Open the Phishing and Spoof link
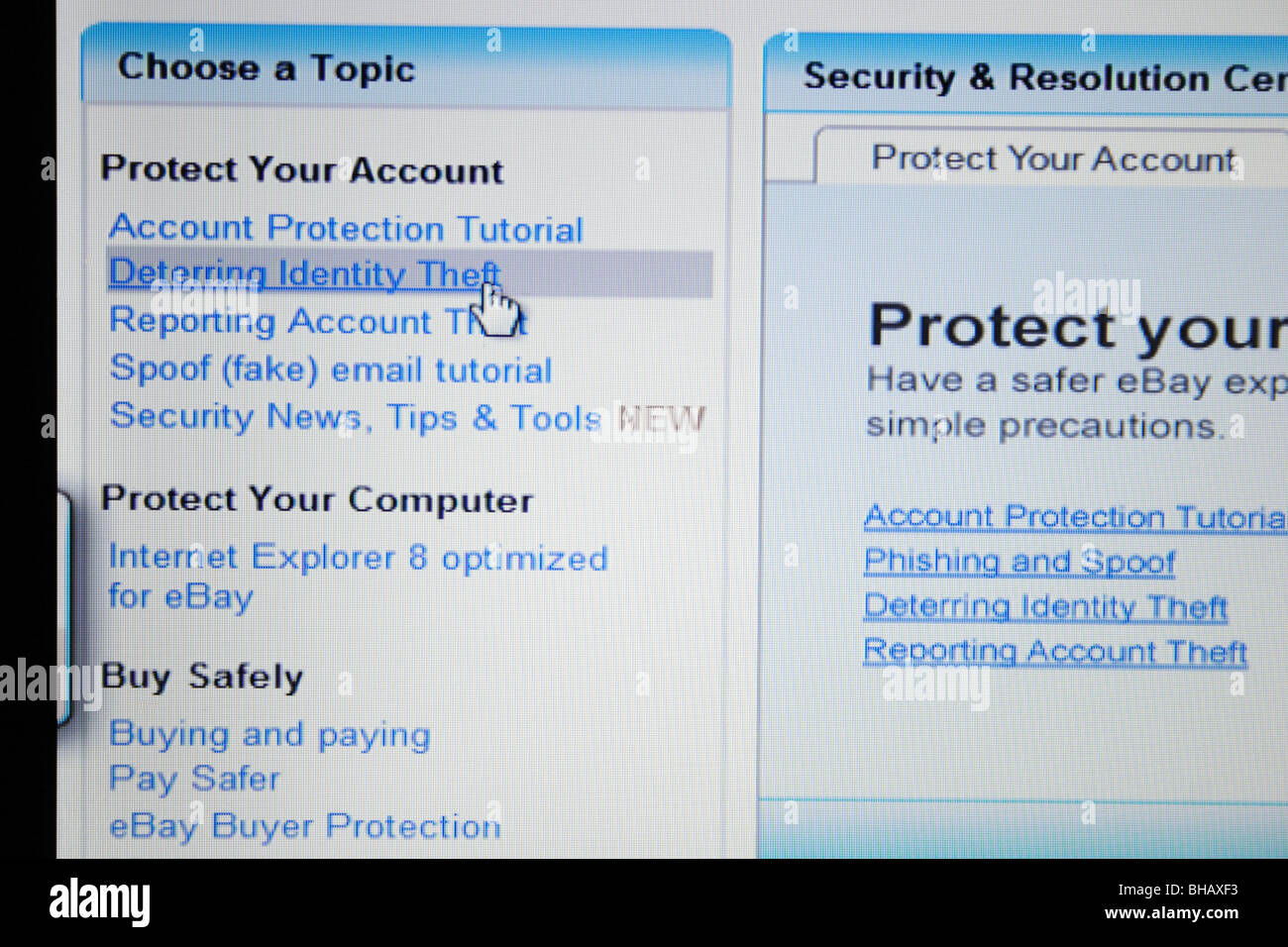The width and height of the screenshot is (1288, 947). 1020,562
